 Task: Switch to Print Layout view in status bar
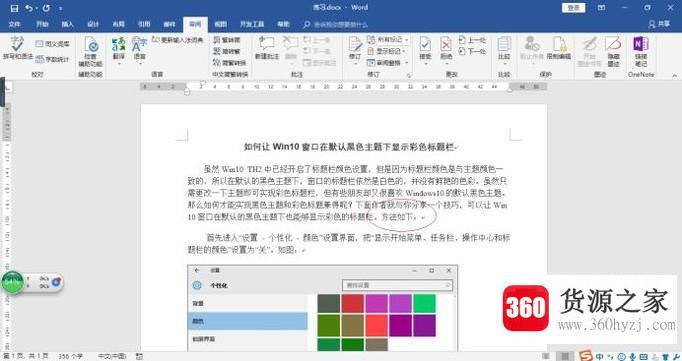tap(565, 356)
